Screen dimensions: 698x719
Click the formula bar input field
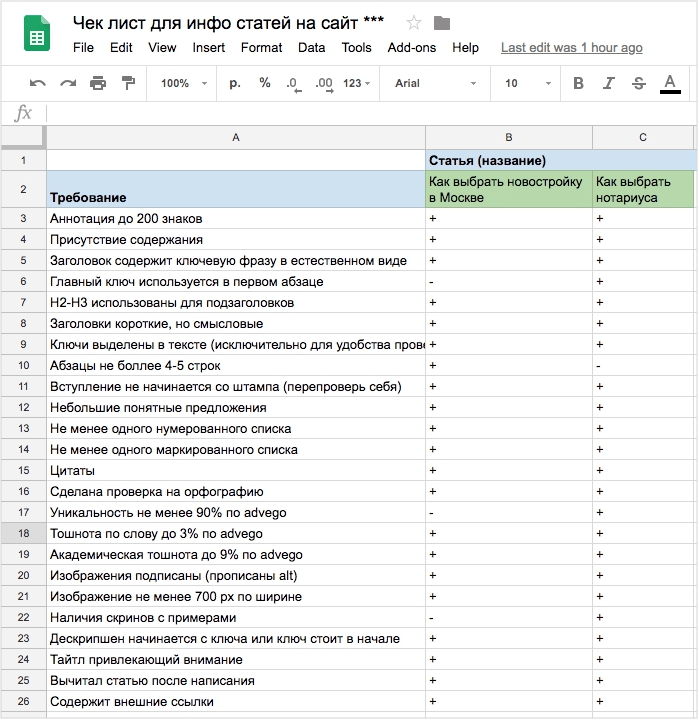point(370,113)
